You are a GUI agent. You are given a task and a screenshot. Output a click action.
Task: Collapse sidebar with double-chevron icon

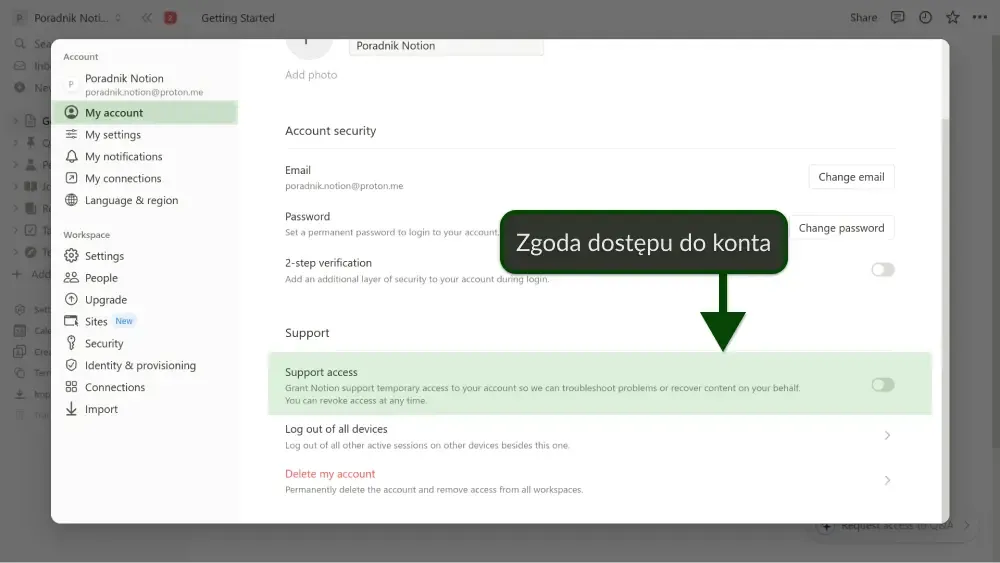coord(147,18)
